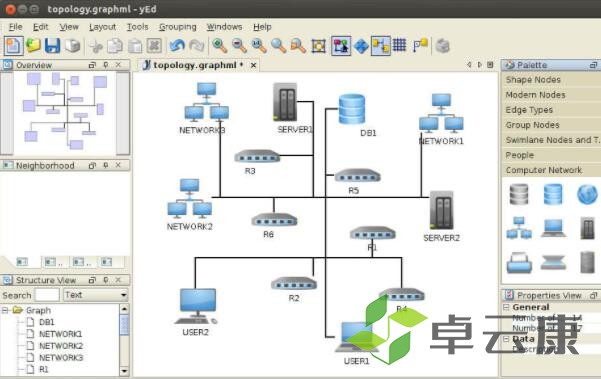Click the Zoom In magnifier icon
The image size is (601, 379).
[x=220, y=46]
